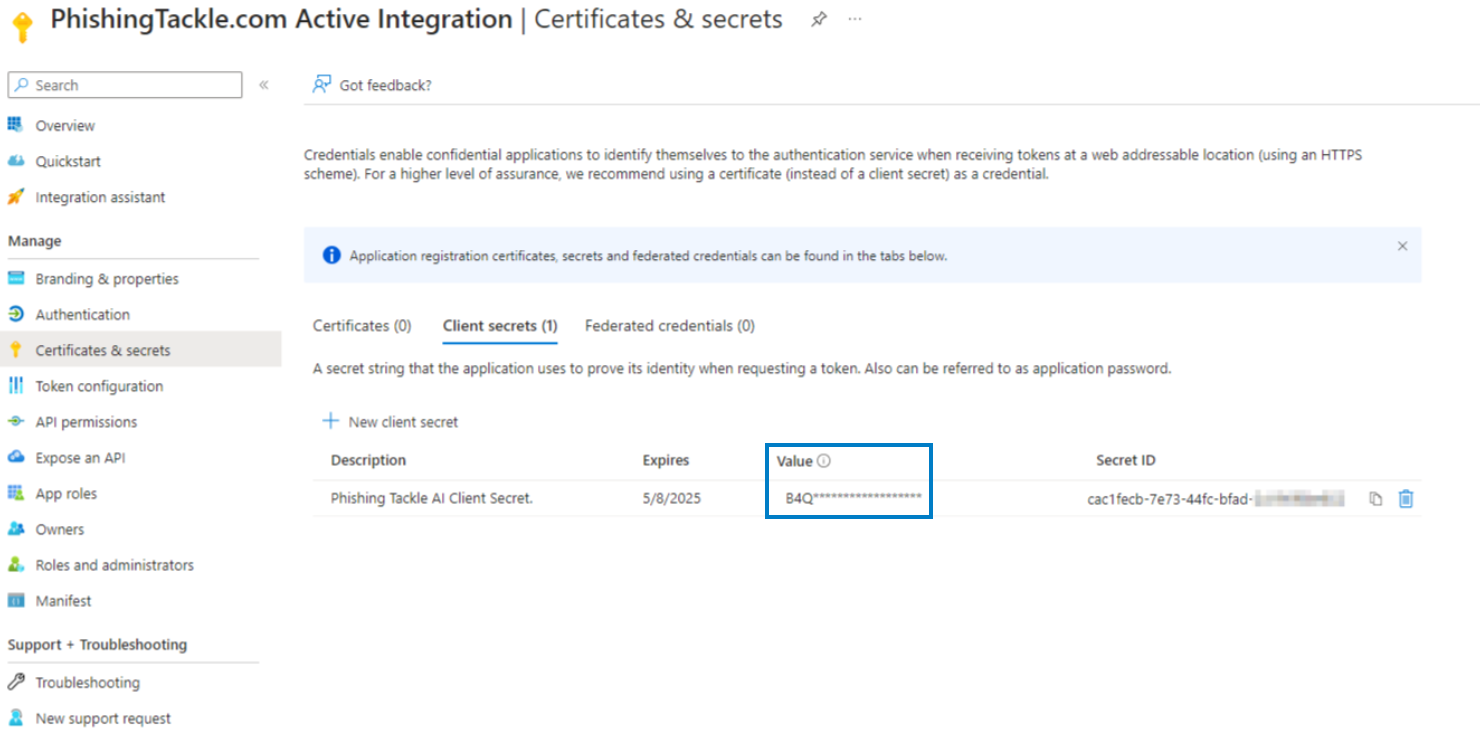Screen dimensions: 1480x755
Task: Select Certificates & secrets in sidebar
Action: click(x=103, y=350)
